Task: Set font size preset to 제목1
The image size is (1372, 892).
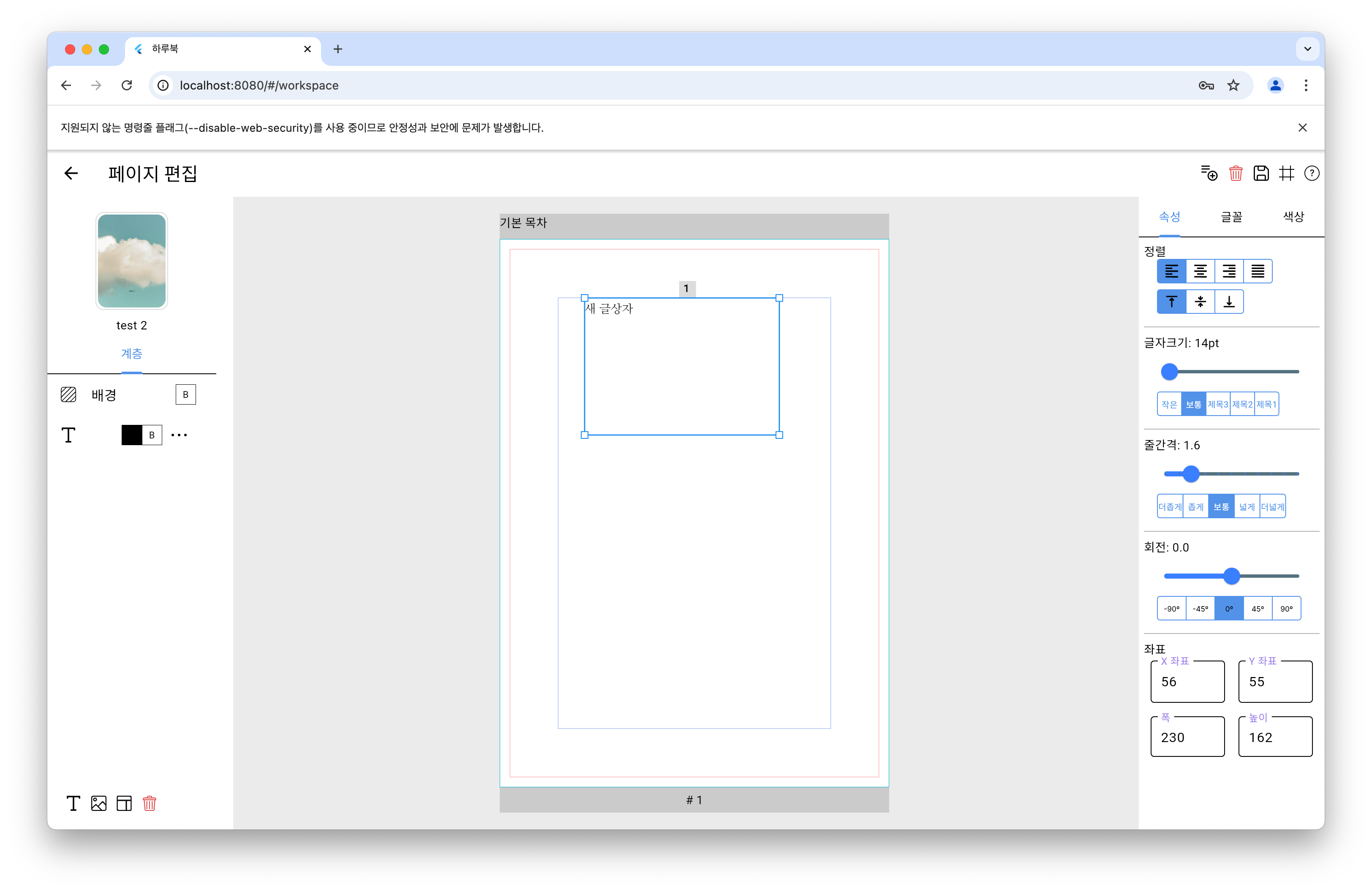Action: pyautogui.click(x=1266, y=405)
